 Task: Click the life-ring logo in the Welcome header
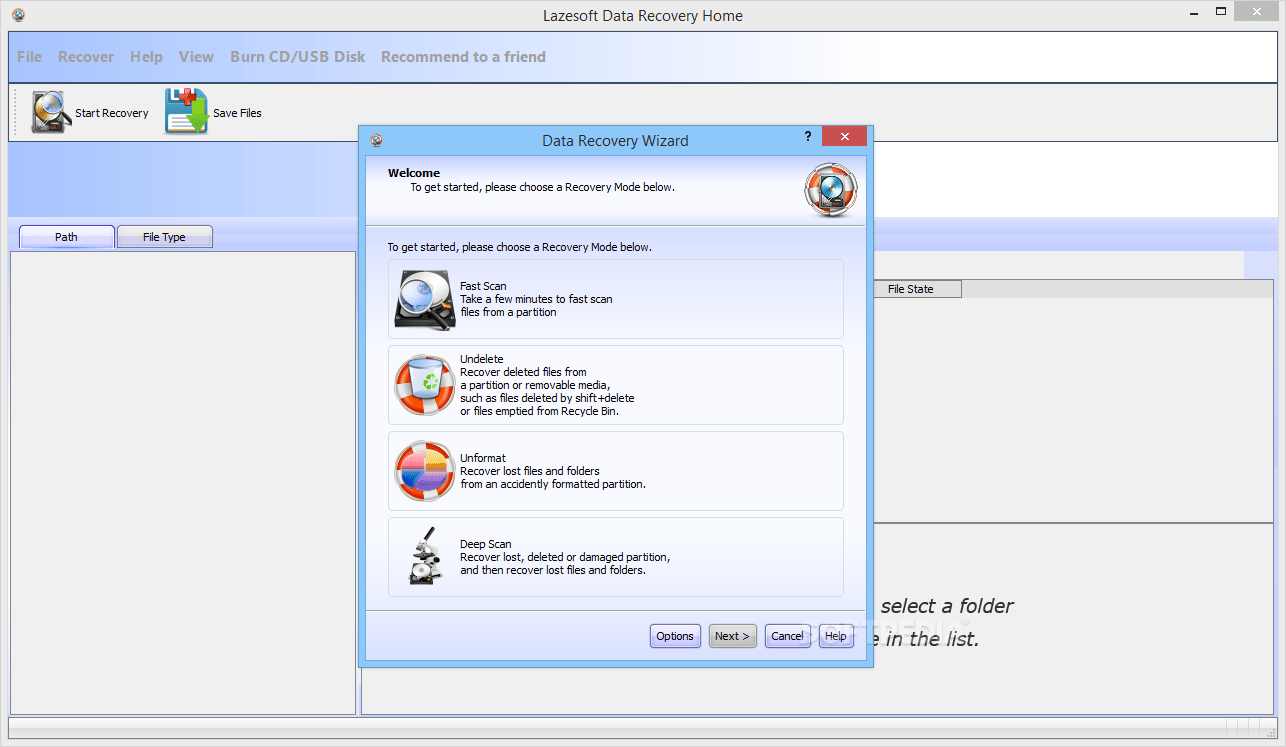coord(830,189)
